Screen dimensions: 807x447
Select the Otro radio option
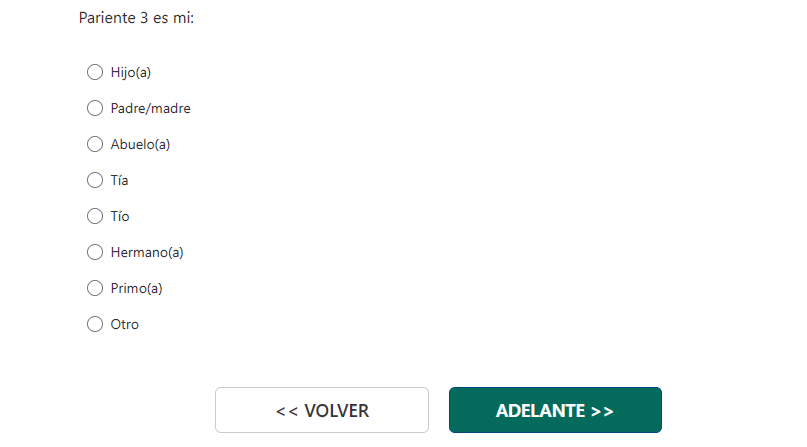point(95,324)
